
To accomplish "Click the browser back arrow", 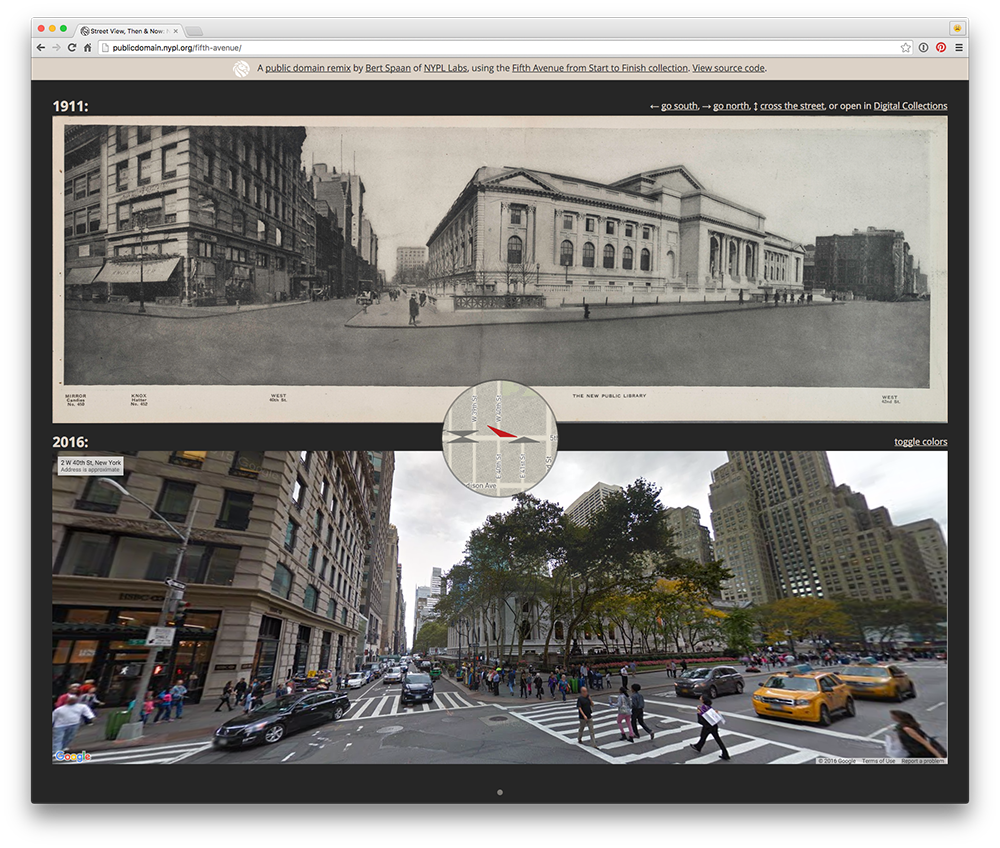I will [x=38, y=46].
